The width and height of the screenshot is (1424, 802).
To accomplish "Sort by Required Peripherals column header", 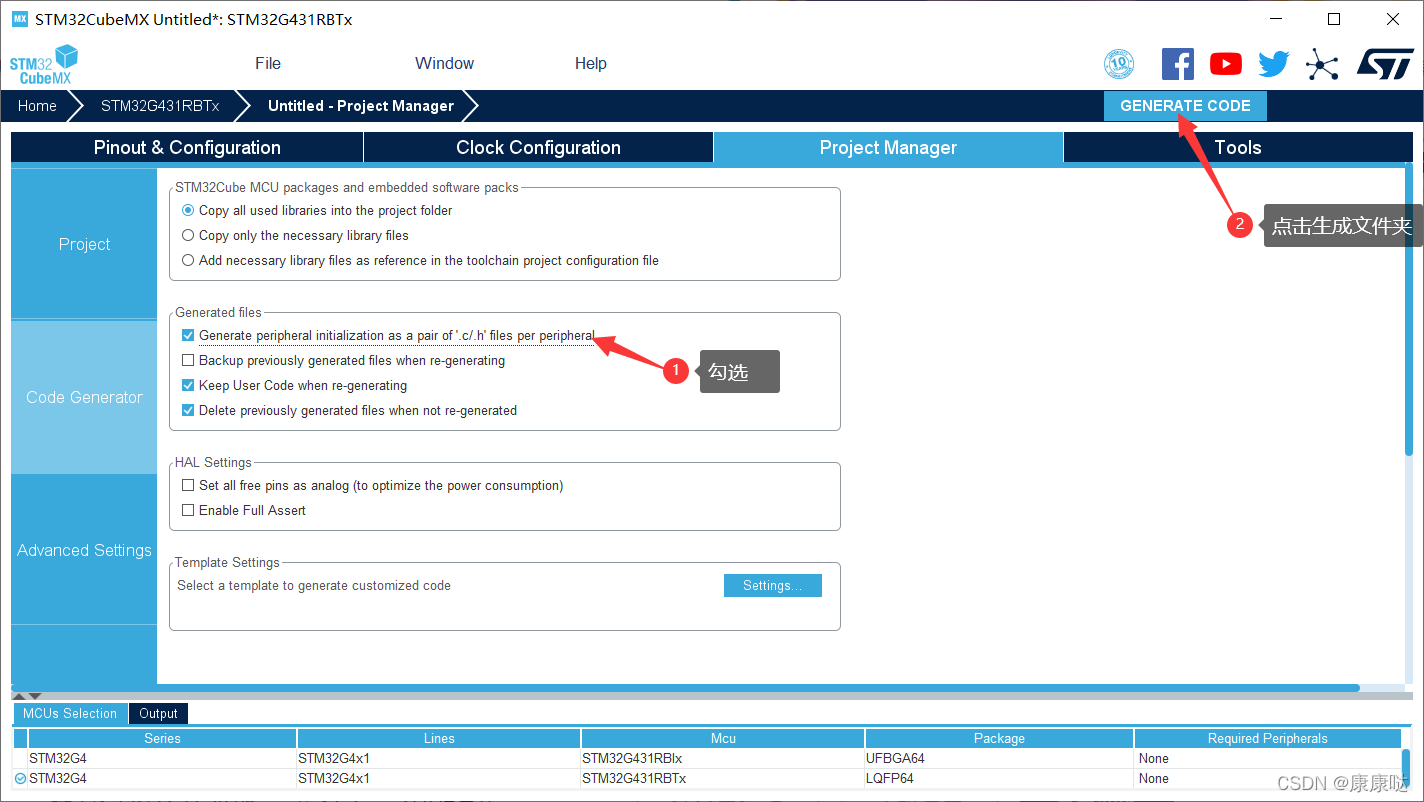I will click(x=1268, y=738).
